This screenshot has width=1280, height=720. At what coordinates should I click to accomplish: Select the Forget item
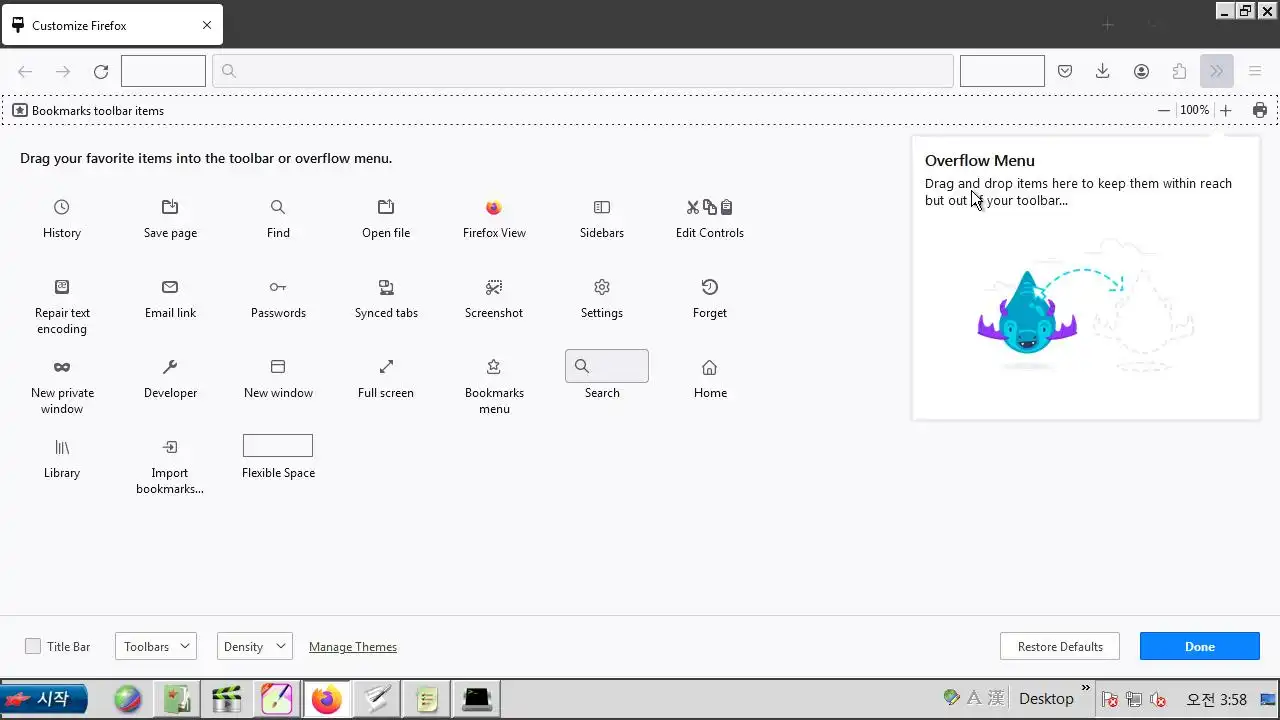(x=710, y=298)
